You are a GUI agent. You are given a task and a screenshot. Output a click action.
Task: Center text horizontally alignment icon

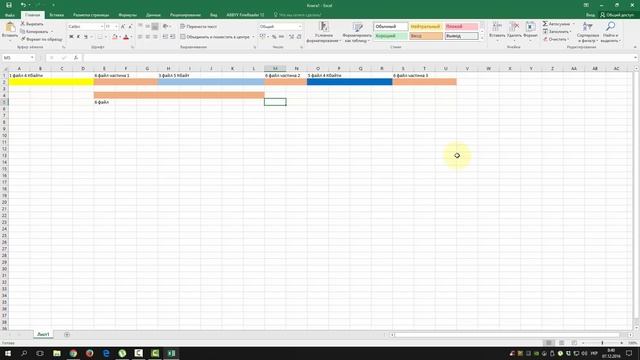click(147, 37)
